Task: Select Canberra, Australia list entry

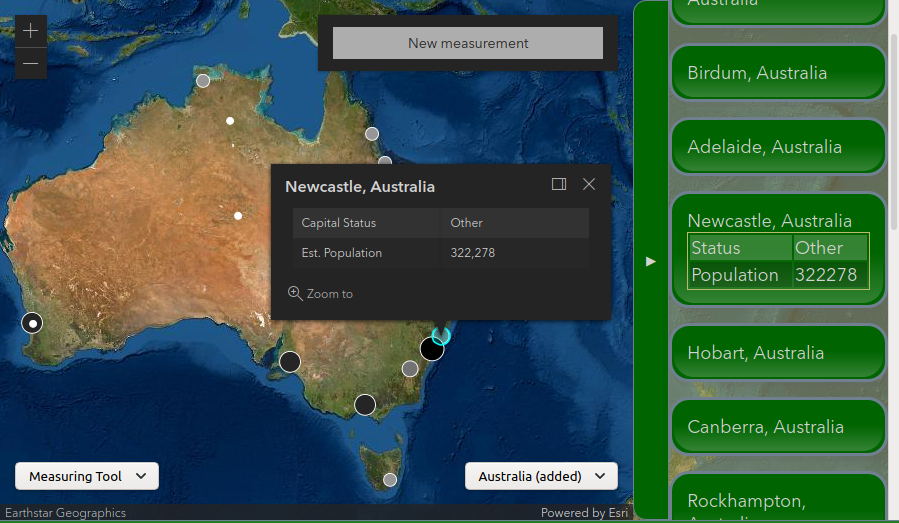Action: click(x=778, y=427)
